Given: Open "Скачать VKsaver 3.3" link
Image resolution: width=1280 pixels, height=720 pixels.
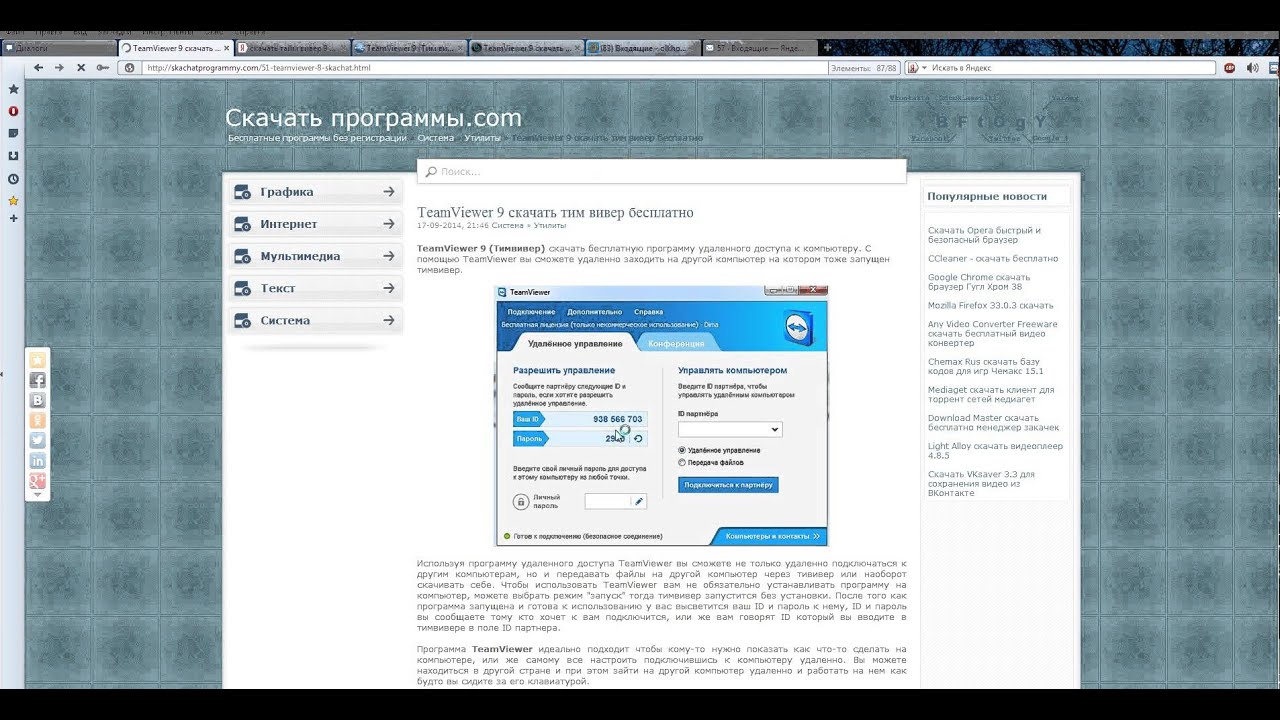Looking at the screenshot, I should point(980,484).
